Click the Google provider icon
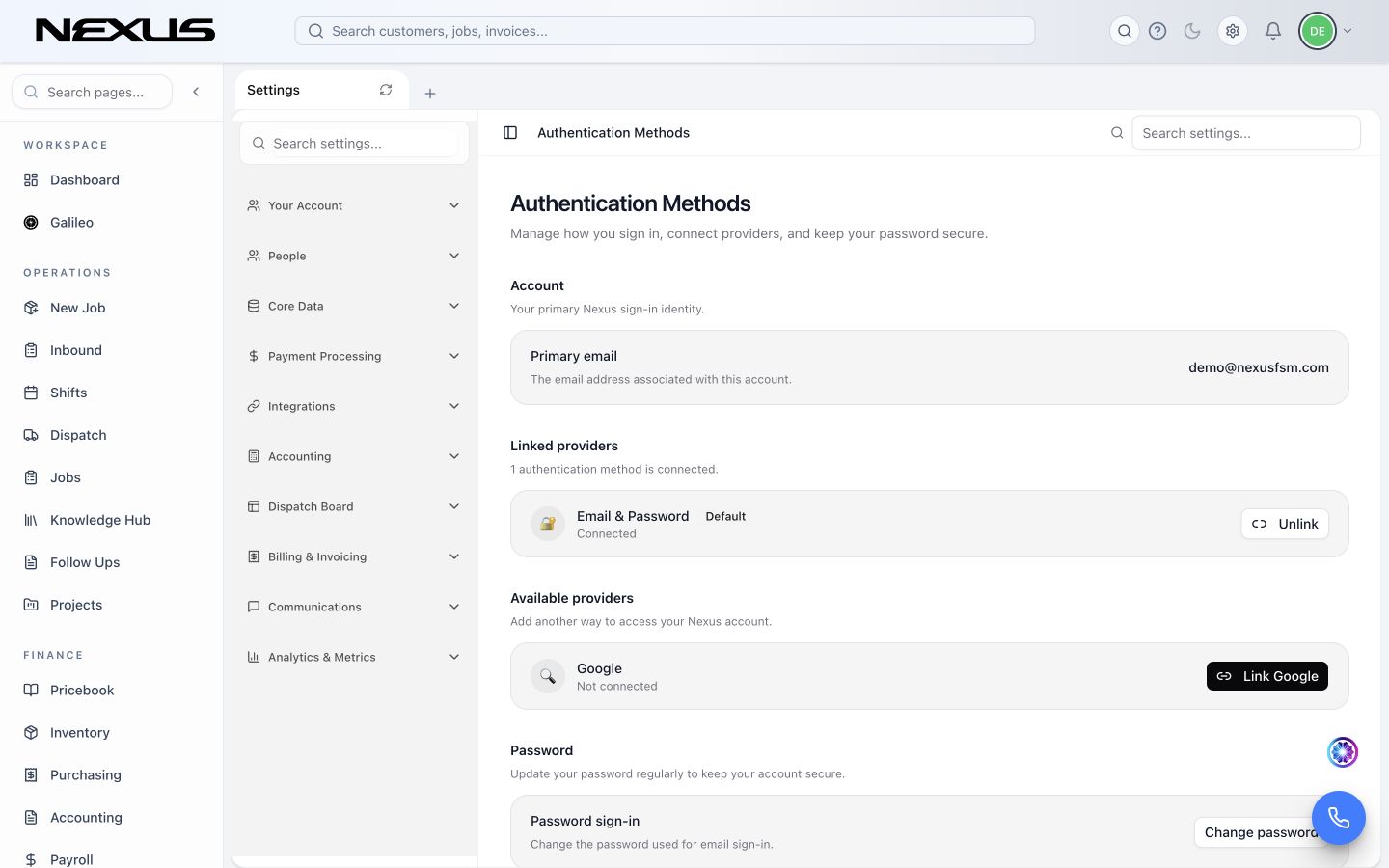This screenshot has width=1389, height=868. pyautogui.click(x=548, y=676)
